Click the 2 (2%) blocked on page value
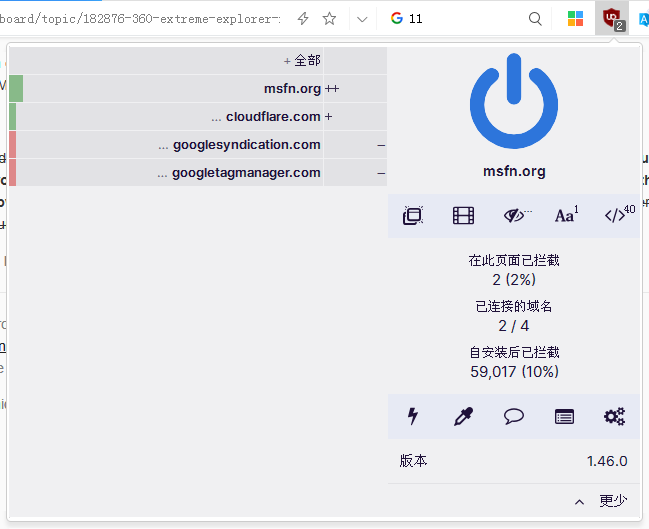The width and height of the screenshot is (649, 529). tap(514, 280)
